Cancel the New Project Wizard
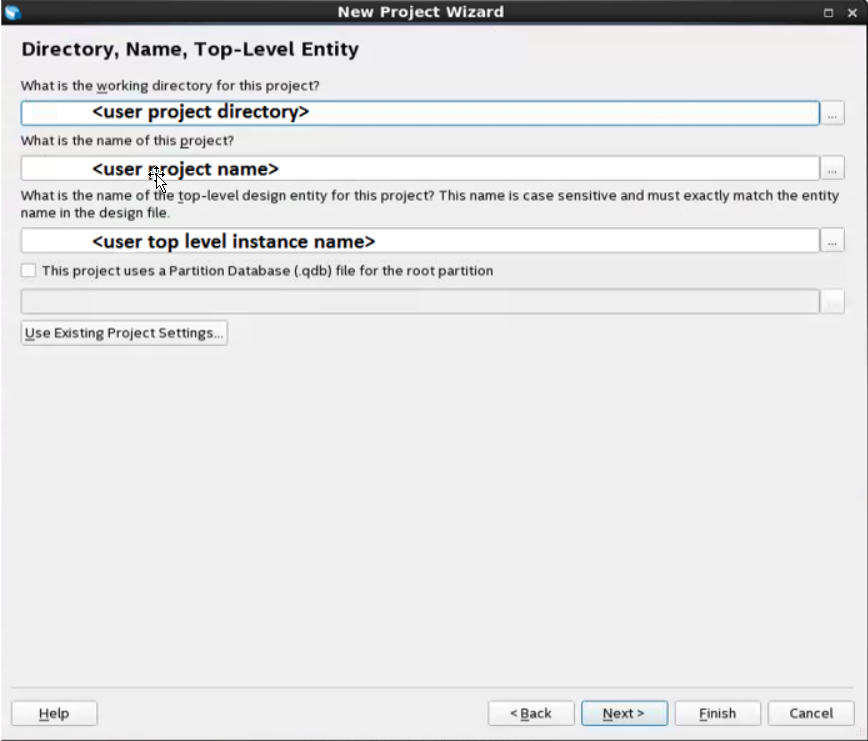 811,713
